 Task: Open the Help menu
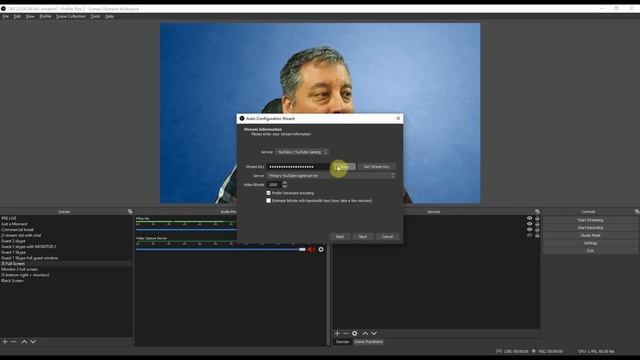click(x=109, y=16)
